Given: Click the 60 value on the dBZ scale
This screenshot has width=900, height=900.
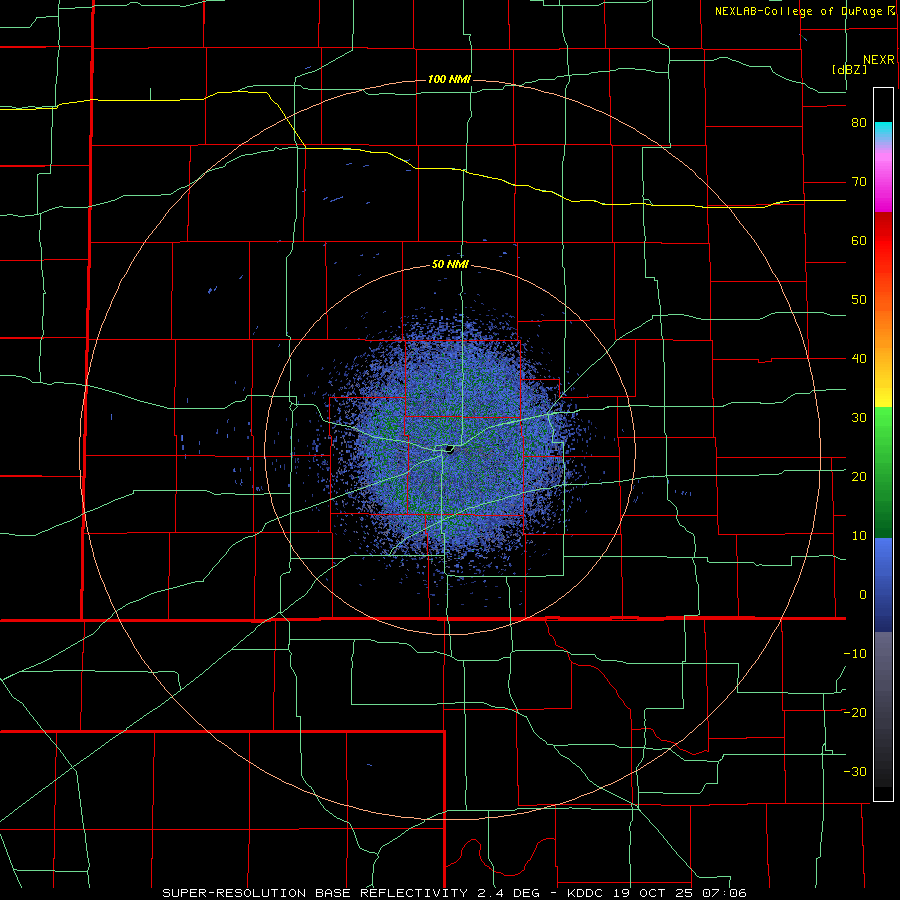Looking at the screenshot, I should pyautogui.click(x=859, y=240).
